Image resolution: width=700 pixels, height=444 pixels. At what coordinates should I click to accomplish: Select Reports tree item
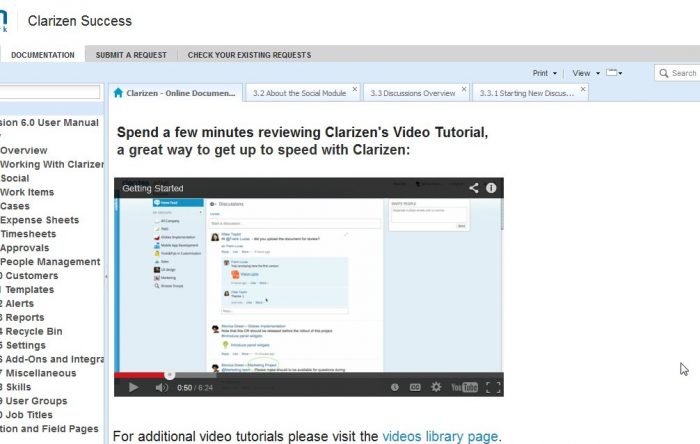click(x=25, y=317)
